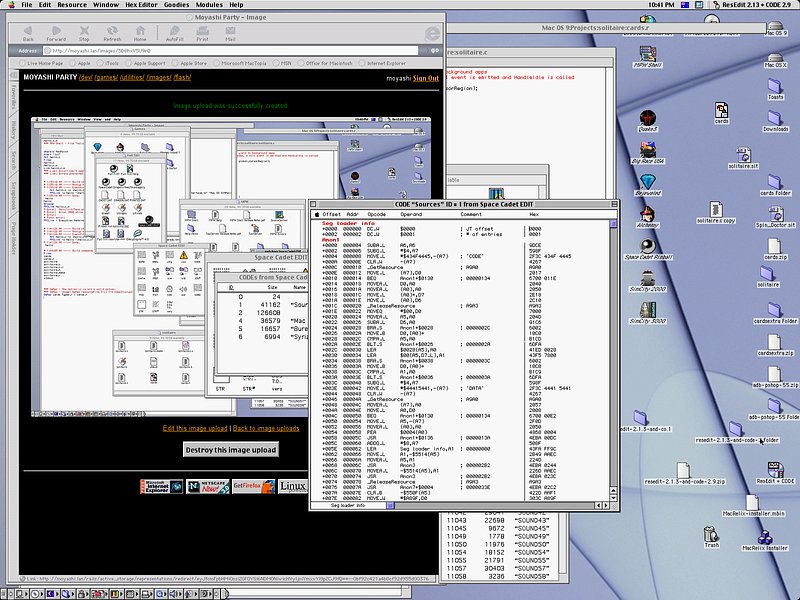Click the horizontal scroll right arrow in CODE window
This screenshot has width=800, height=600.
coord(606,506)
